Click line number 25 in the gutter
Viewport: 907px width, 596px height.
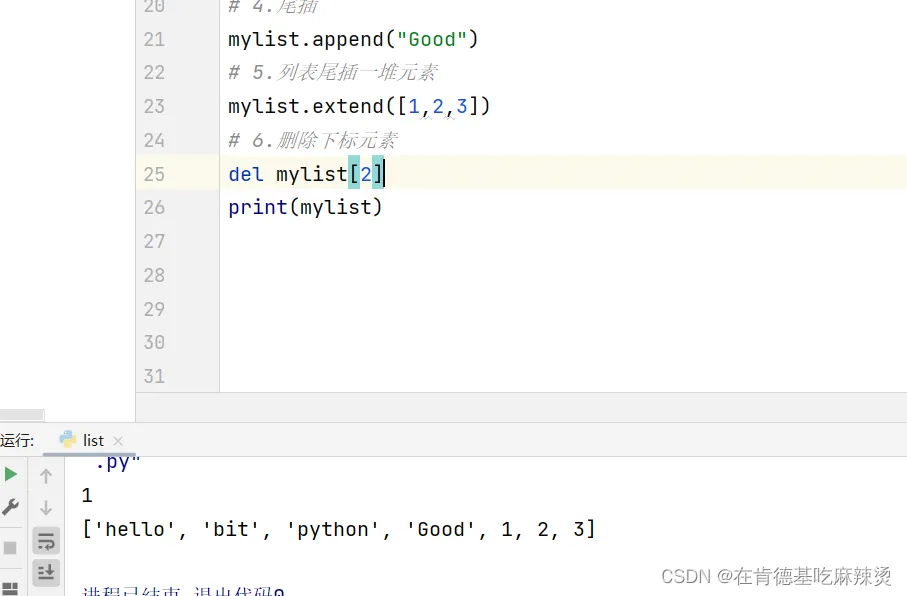(153, 174)
